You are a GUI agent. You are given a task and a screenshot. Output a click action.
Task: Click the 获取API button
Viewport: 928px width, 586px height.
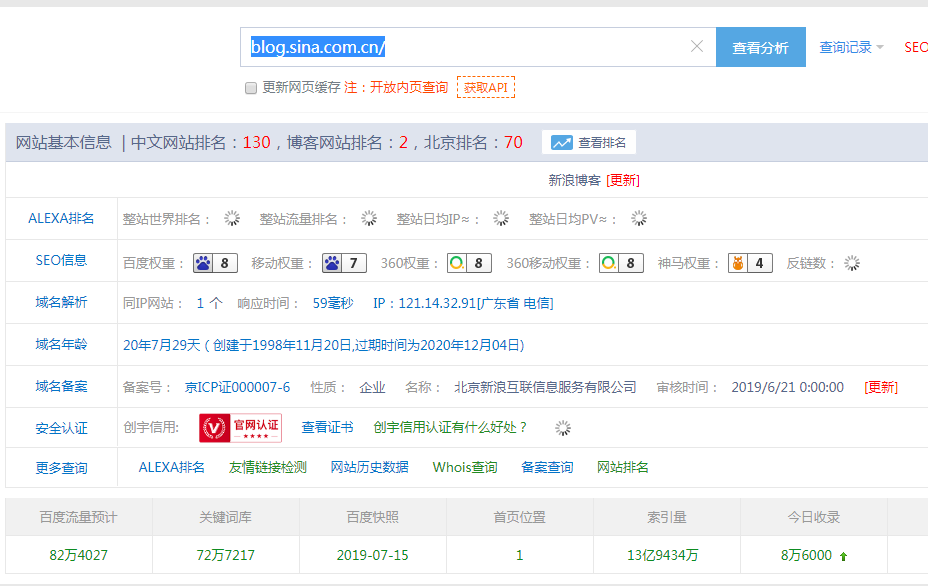point(486,88)
